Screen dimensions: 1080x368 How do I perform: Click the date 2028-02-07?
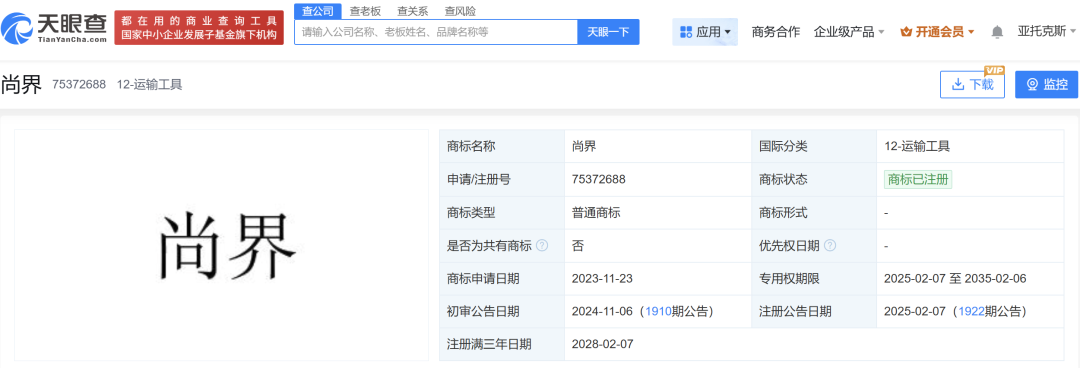coord(602,344)
